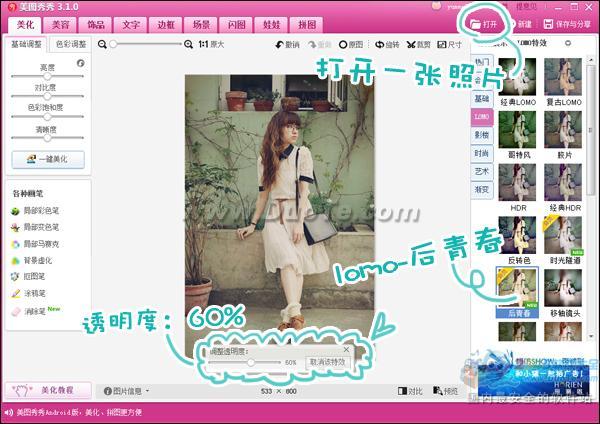This screenshot has height=424, width=600.
Task: Toggle the 对比 compare view
Action: click(410, 391)
